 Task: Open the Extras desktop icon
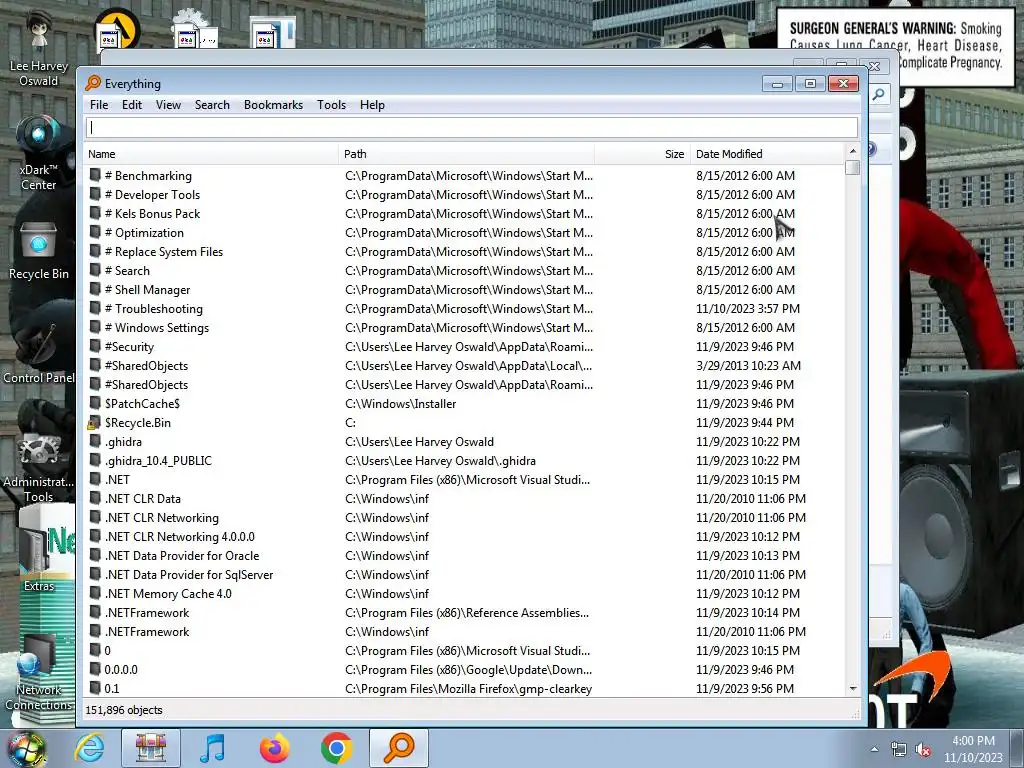[39, 555]
